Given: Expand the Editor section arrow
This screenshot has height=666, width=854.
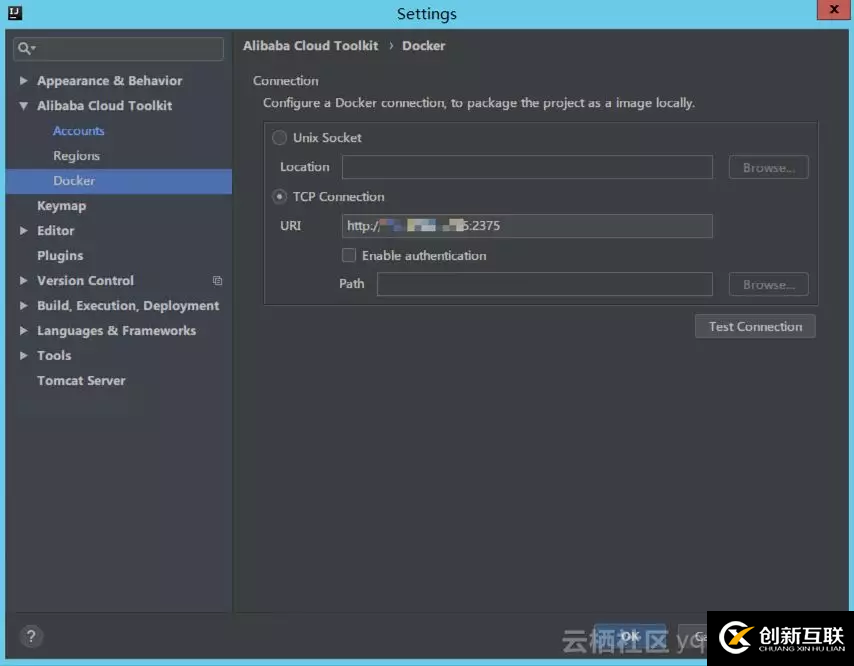Looking at the screenshot, I should click(23, 230).
